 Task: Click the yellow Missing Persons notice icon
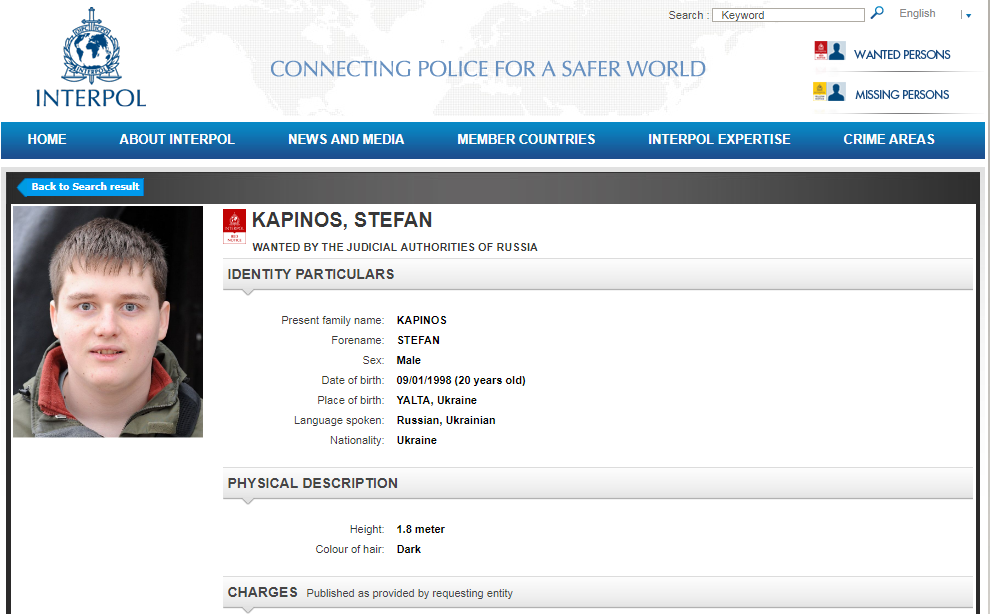pyautogui.click(x=820, y=92)
